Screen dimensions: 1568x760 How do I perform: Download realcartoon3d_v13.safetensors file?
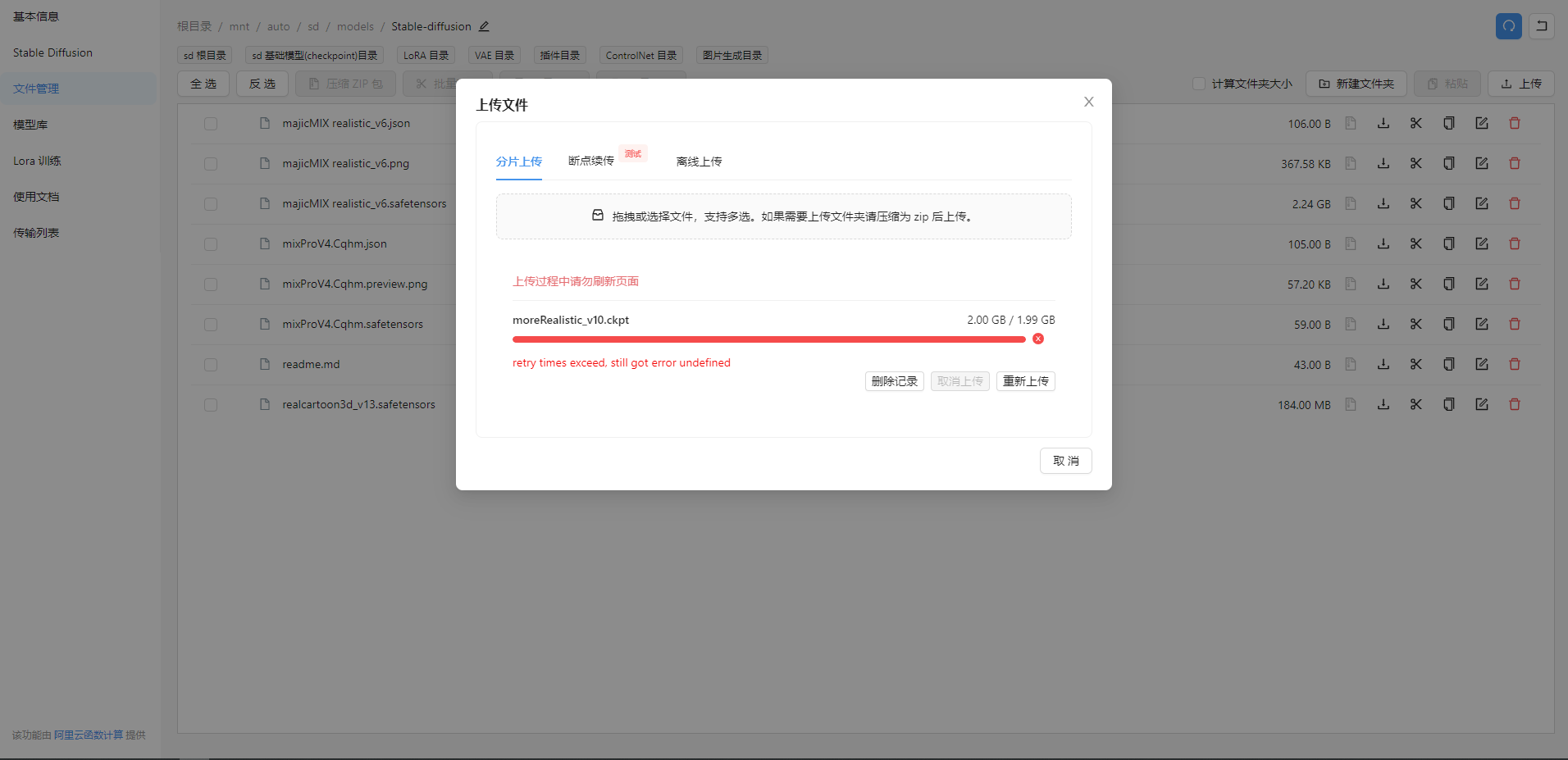click(1383, 405)
